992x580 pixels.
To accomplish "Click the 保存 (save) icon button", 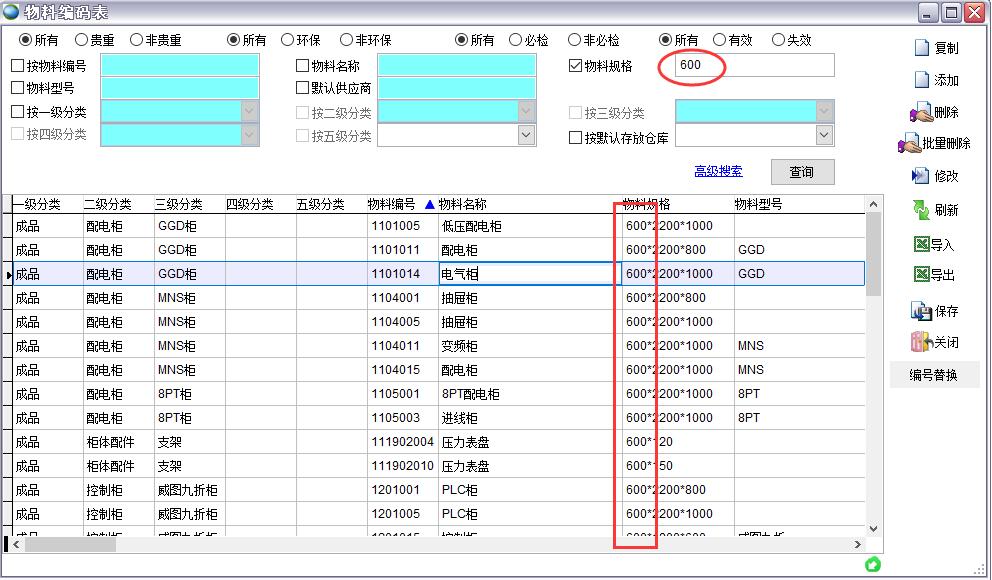I will (921, 311).
